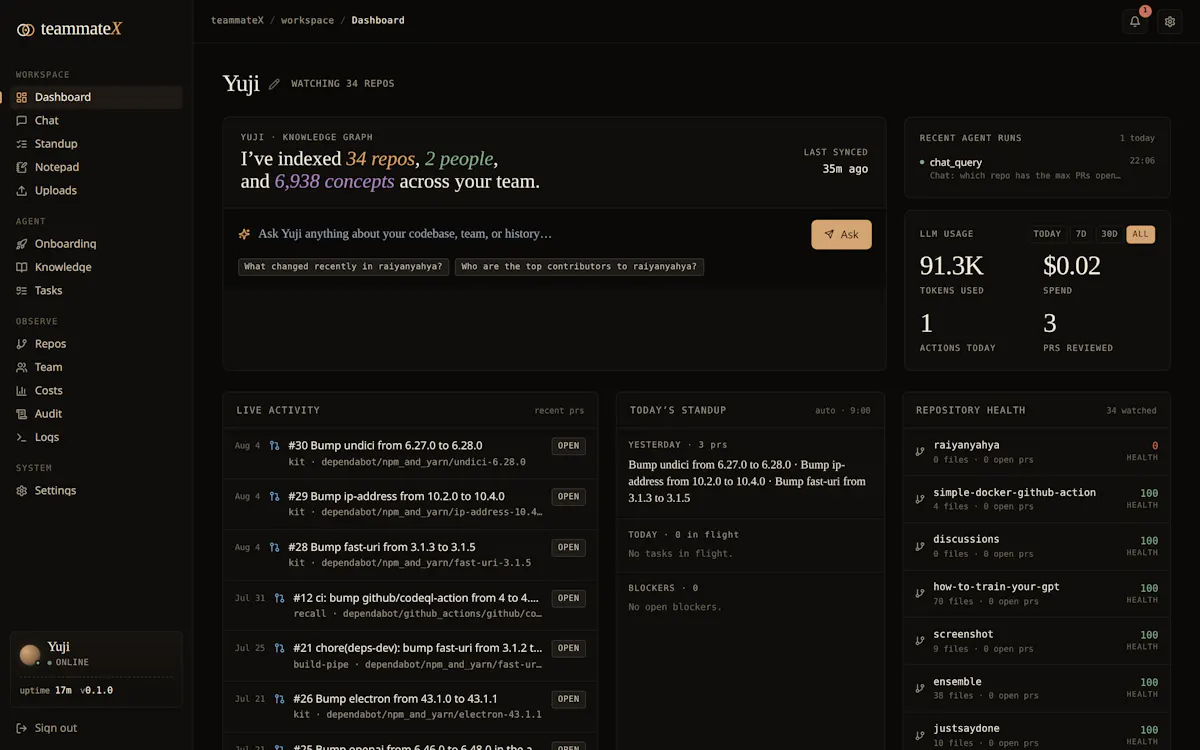Click the 2 people highlighted text

(458, 159)
